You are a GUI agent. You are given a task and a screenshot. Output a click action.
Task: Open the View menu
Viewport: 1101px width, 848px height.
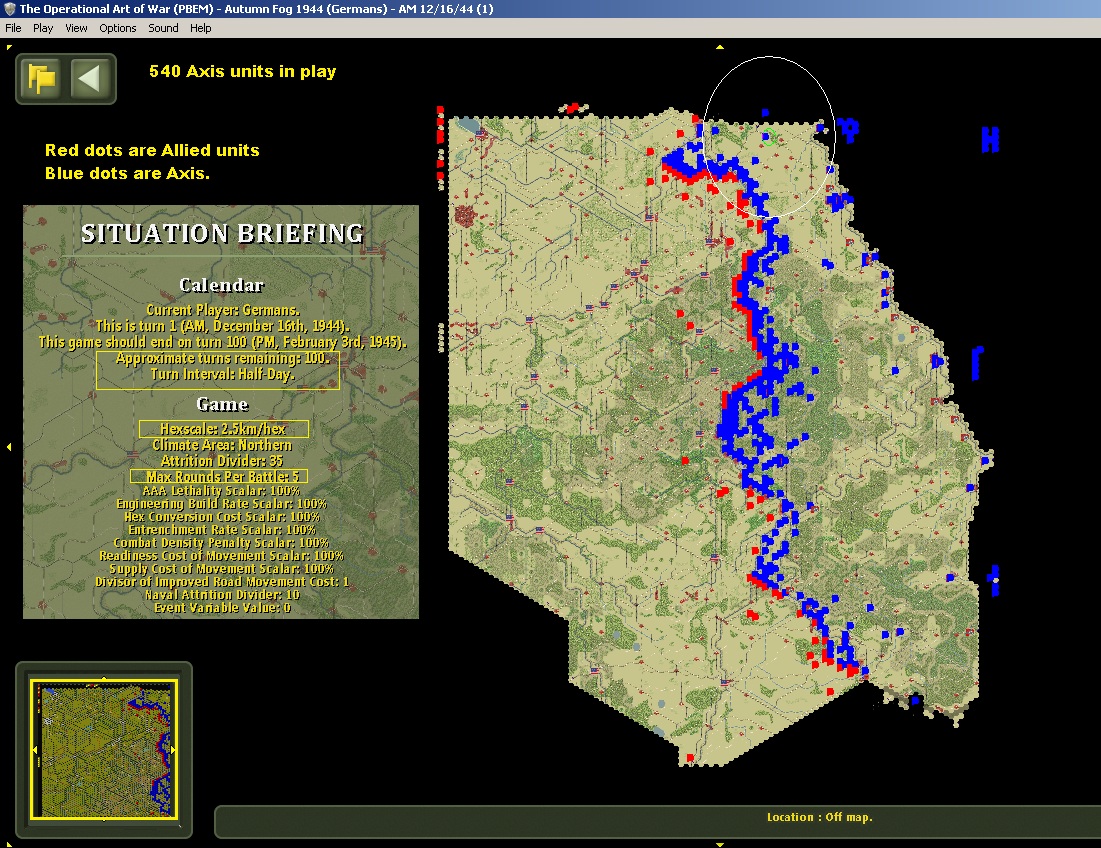coord(76,28)
